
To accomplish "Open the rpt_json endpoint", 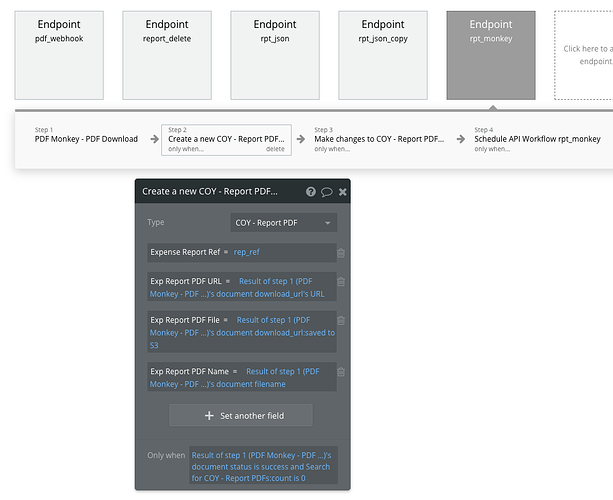I will [x=274, y=55].
